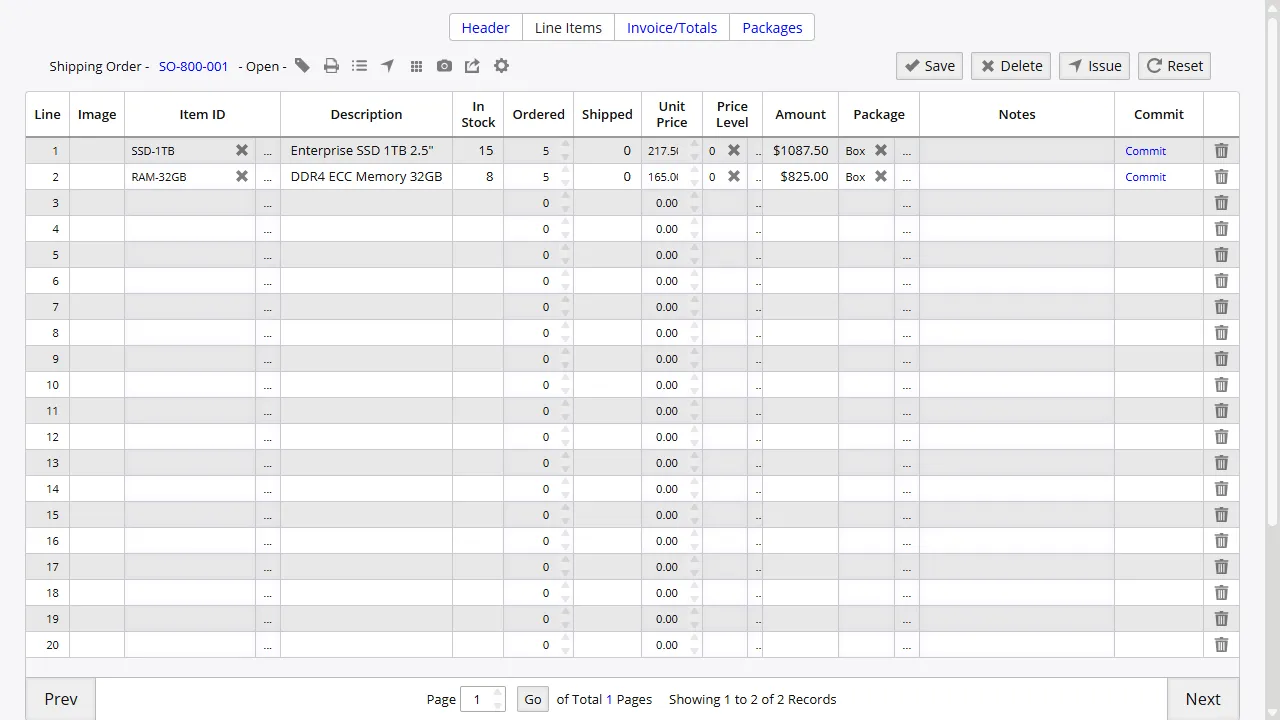
Task: Clear the SSD-1TB item with the X
Action: [241, 150]
